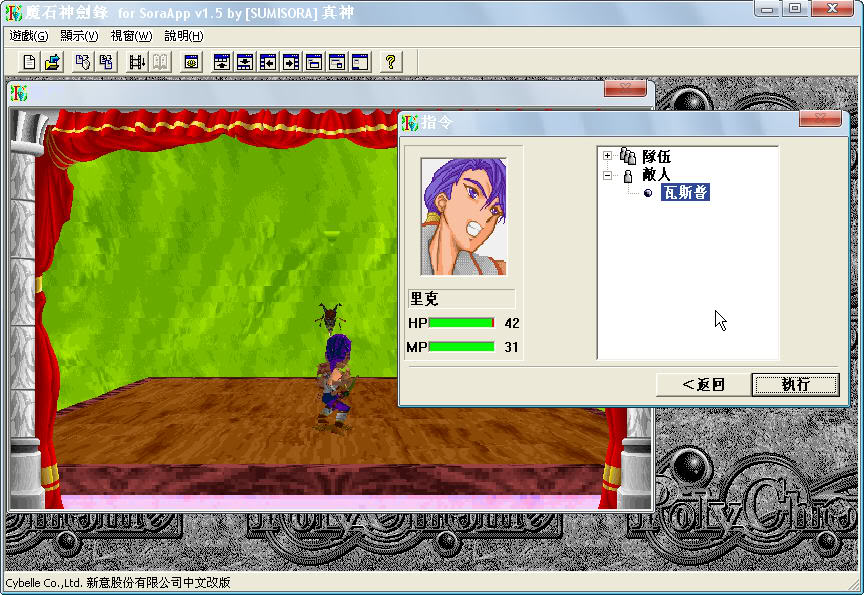Close the battle stage window
The image size is (864, 595).
[x=625, y=88]
